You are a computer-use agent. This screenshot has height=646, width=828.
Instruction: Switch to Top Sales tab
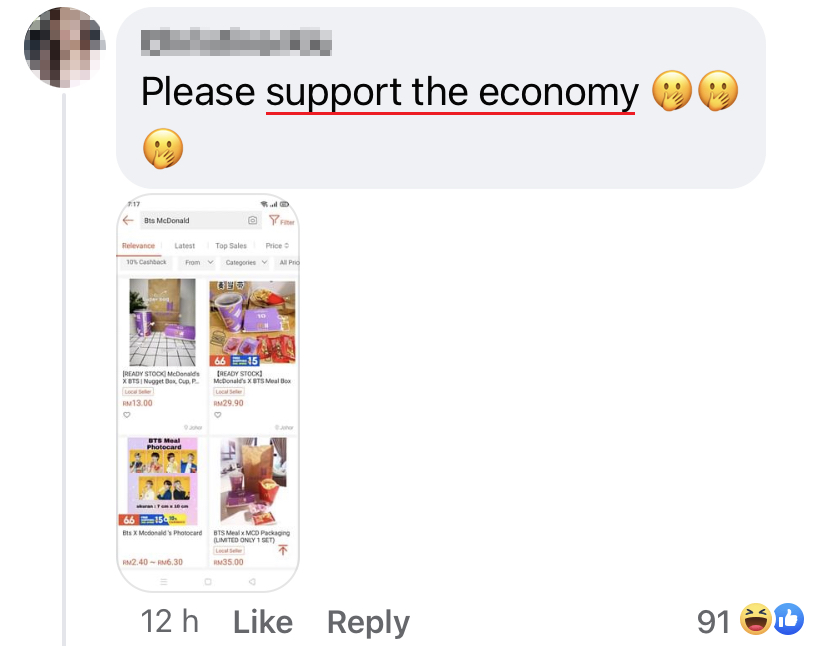(231, 246)
